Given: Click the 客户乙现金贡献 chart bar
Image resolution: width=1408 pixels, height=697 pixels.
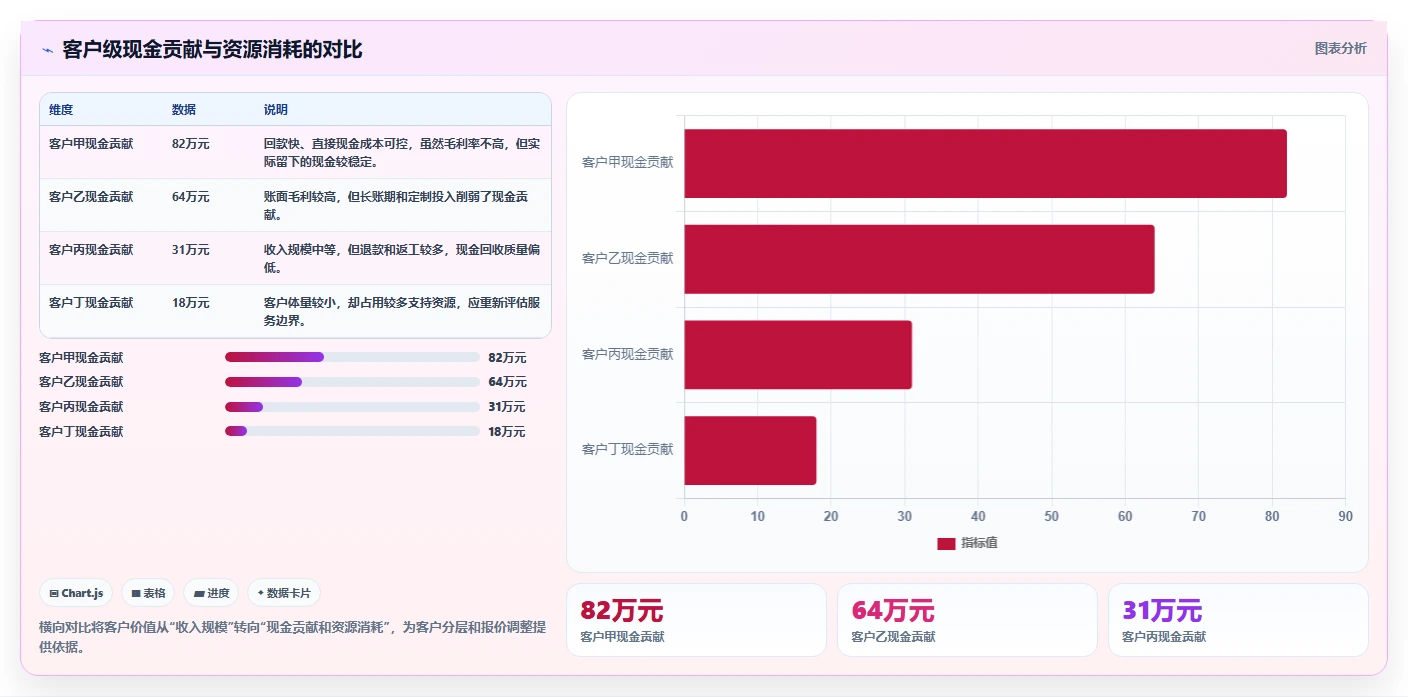Looking at the screenshot, I should coord(919,259).
